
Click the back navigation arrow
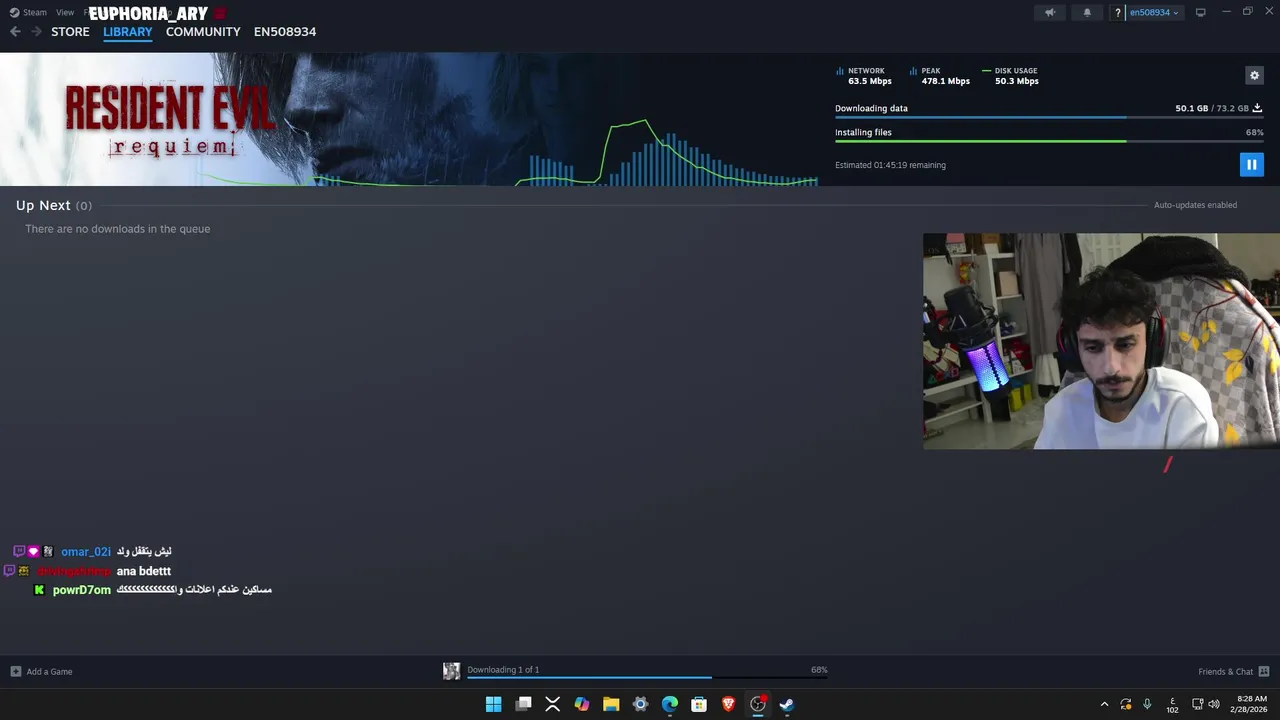pos(15,32)
